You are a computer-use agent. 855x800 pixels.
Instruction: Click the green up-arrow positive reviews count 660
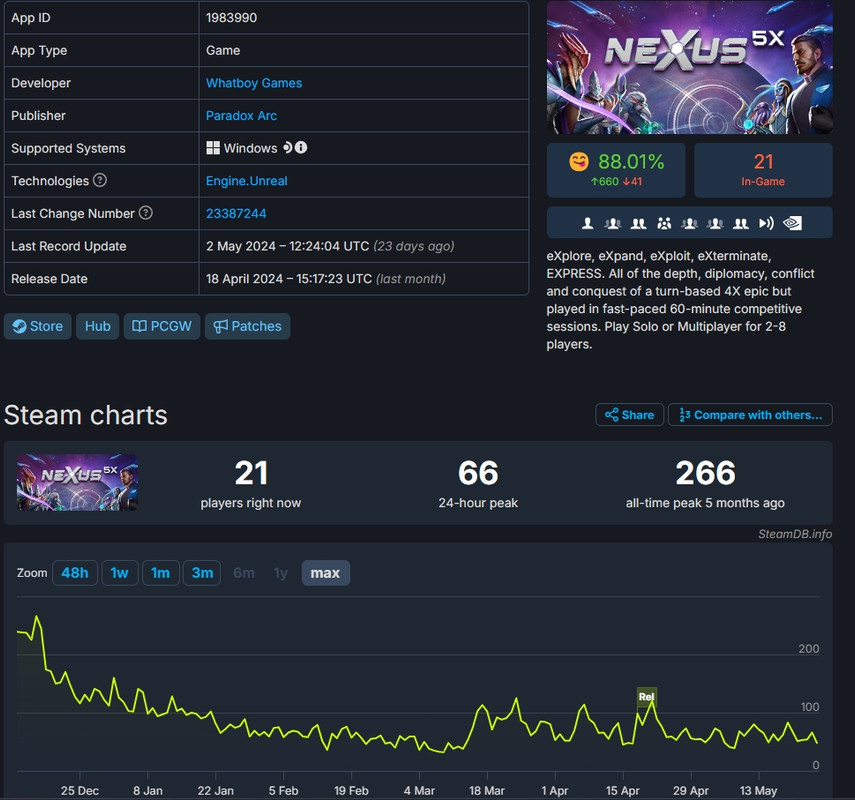[x=605, y=182]
